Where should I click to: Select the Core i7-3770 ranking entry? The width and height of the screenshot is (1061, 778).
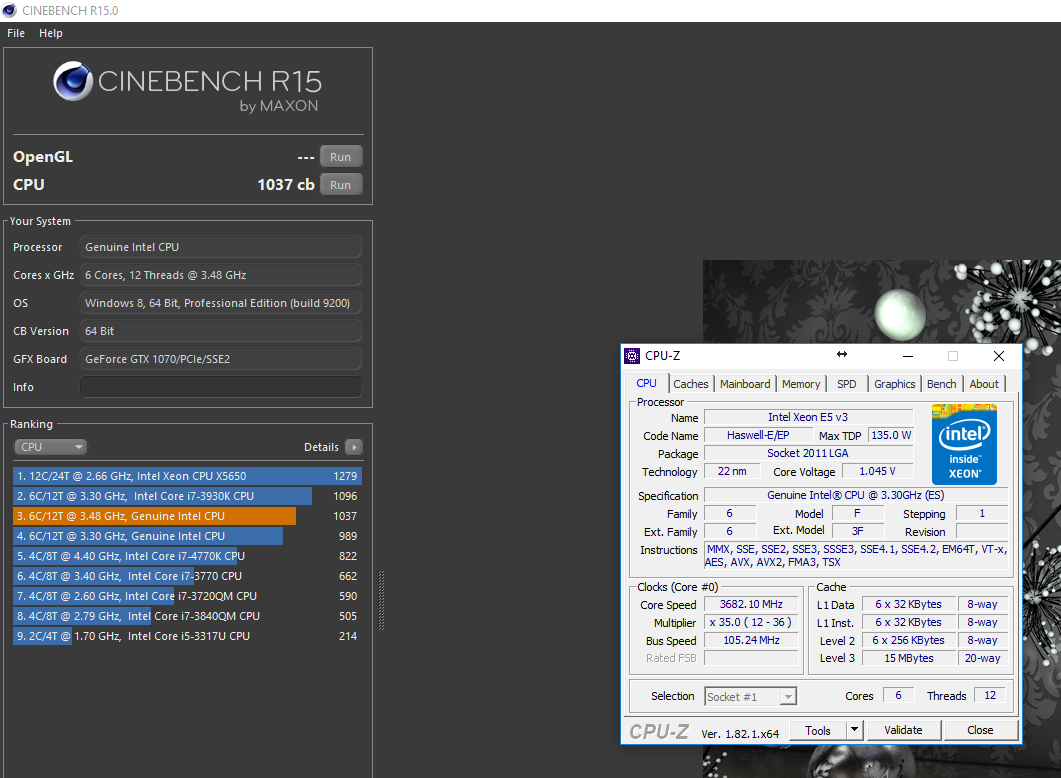(187, 576)
